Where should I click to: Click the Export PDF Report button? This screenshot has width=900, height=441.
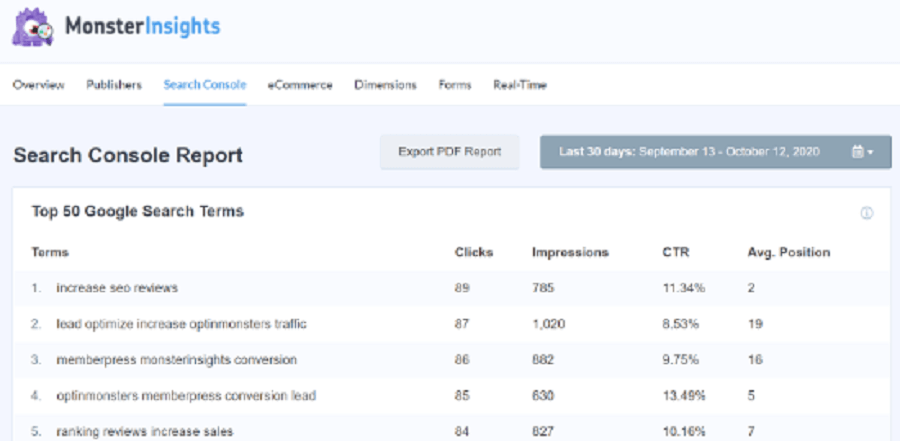pos(449,152)
